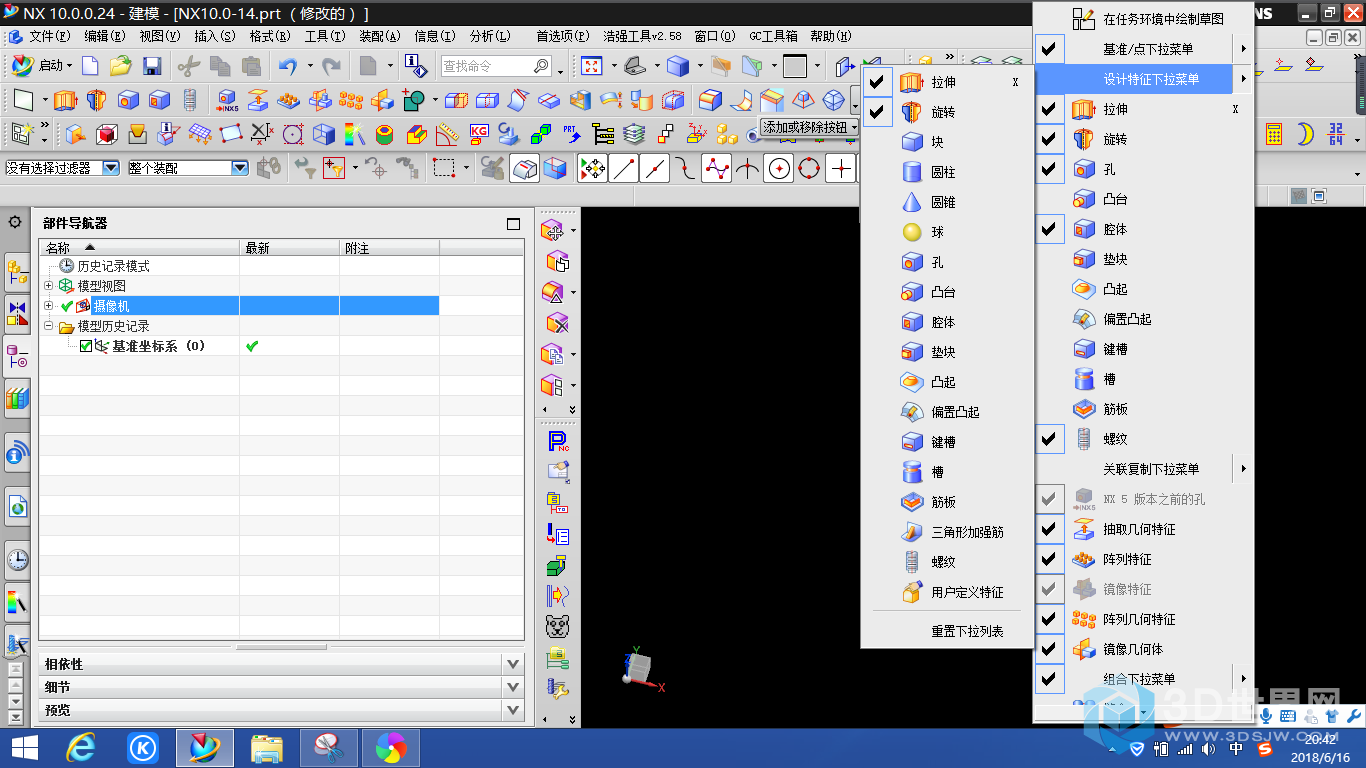1366x768 pixels.
Task: Open the 整个装配 scope dropdown
Action: [240, 168]
